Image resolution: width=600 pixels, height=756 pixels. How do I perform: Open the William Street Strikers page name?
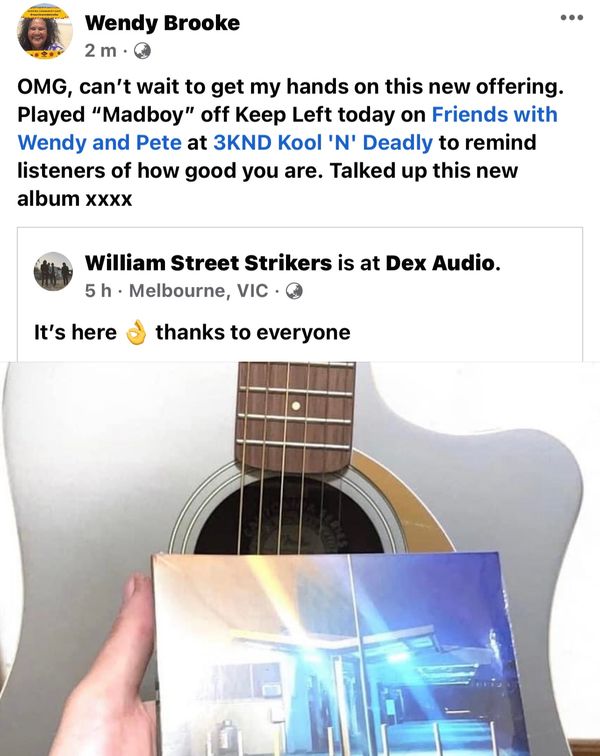tap(208, 263)
